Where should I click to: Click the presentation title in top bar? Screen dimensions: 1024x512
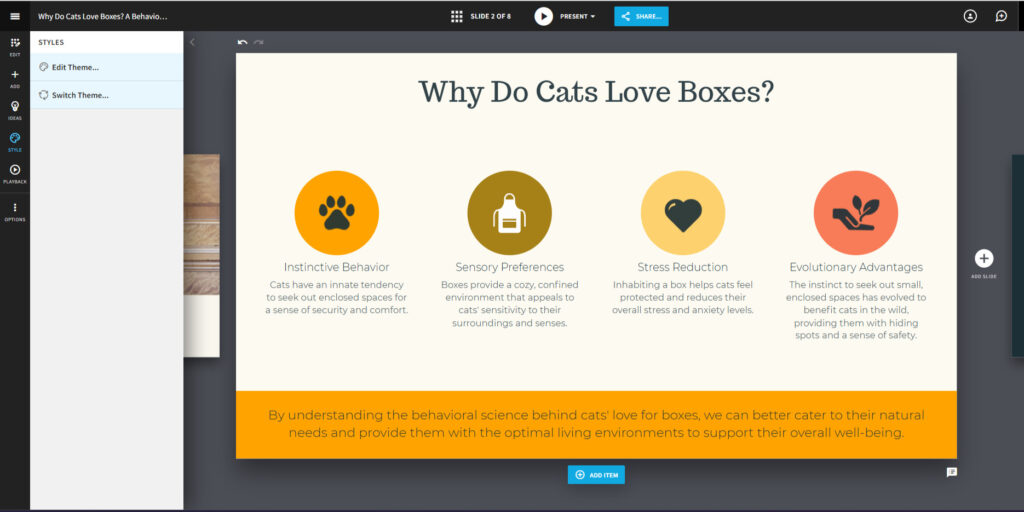[103, 16]
